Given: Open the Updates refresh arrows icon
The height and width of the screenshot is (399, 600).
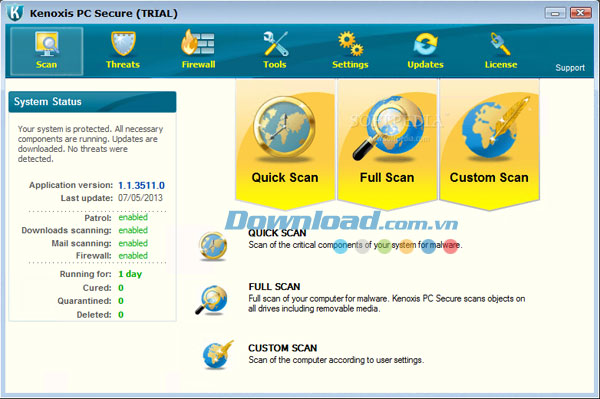Looking at the screenshot, I should [x=426, y=44].
